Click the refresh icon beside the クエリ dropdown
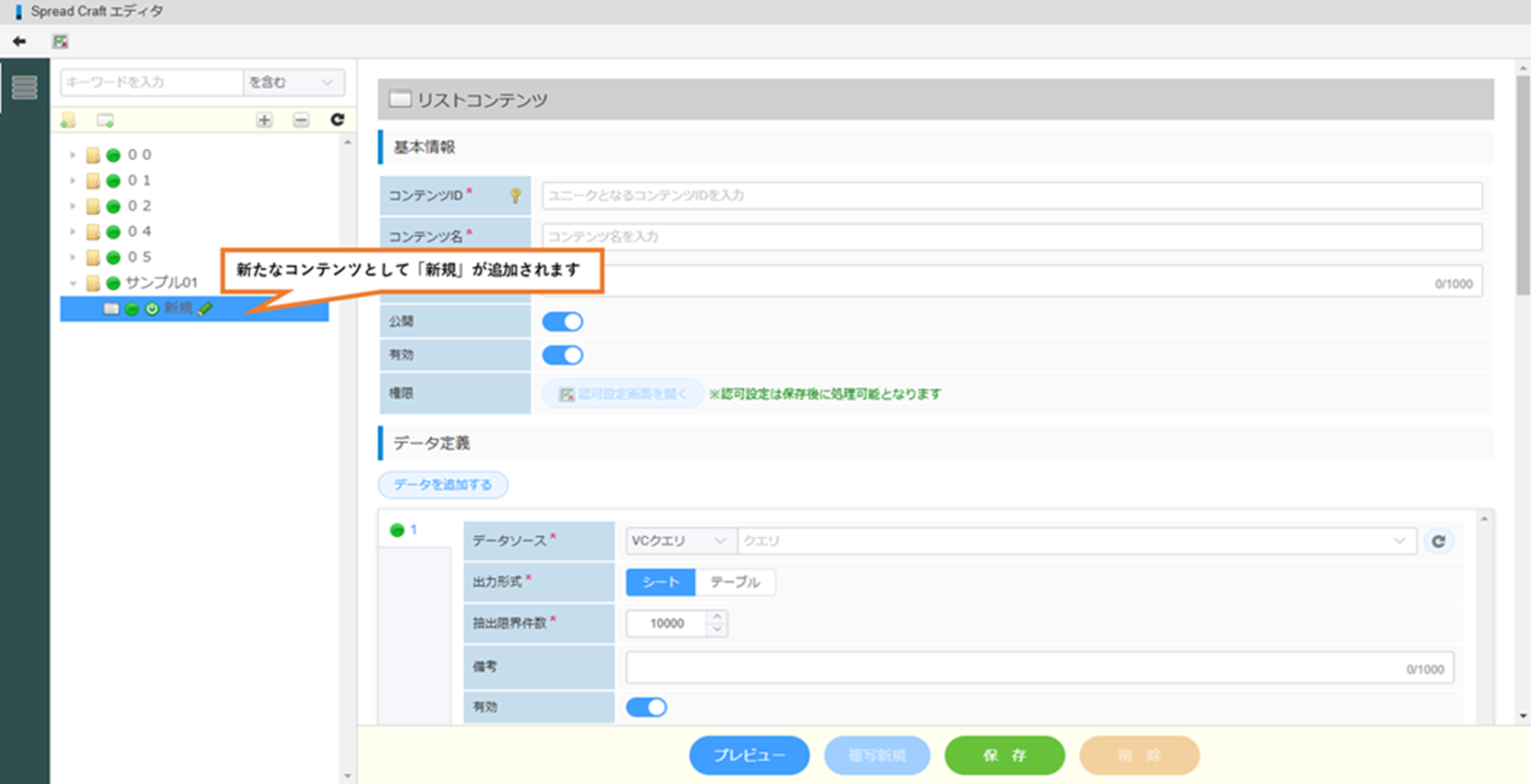This screenshot has width=1531, height=784. coord(1438,542)
